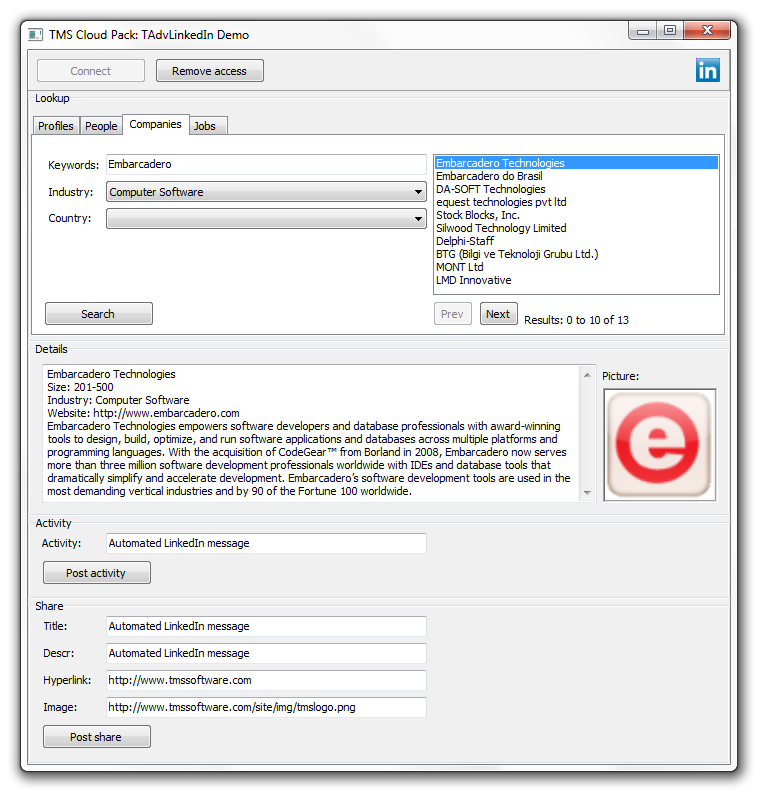
Task: Close the TAdvLinkedIn Demo window
Action: [x=706, y=31]
